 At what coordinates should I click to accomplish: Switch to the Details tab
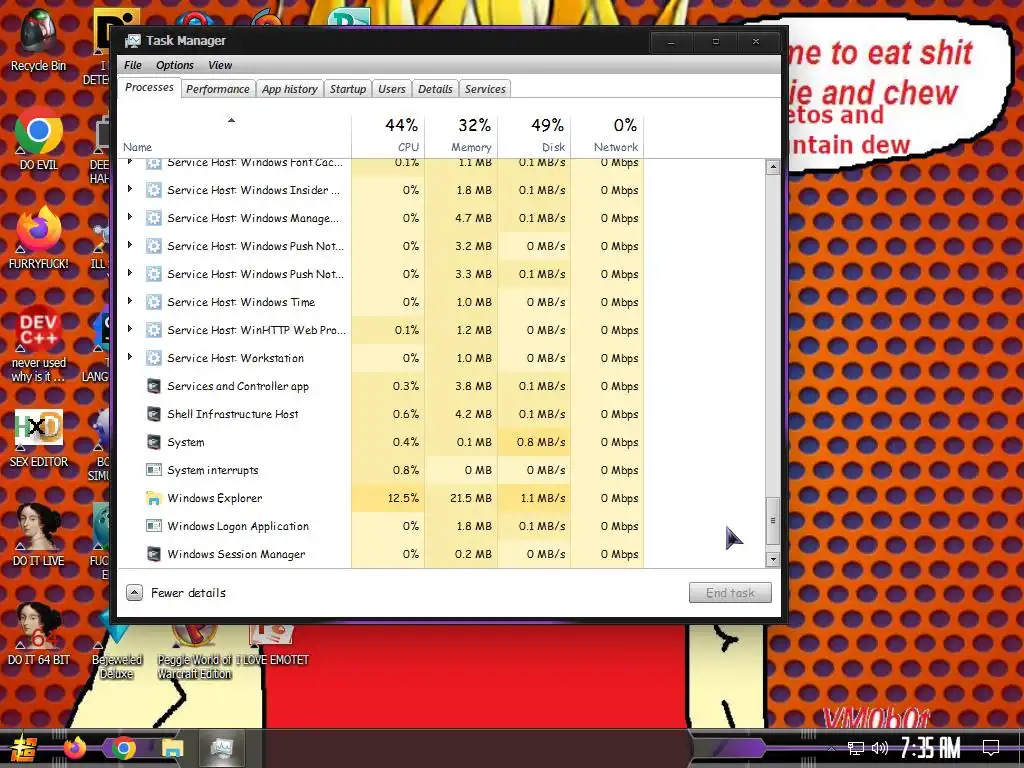click(x=435, y=89)
